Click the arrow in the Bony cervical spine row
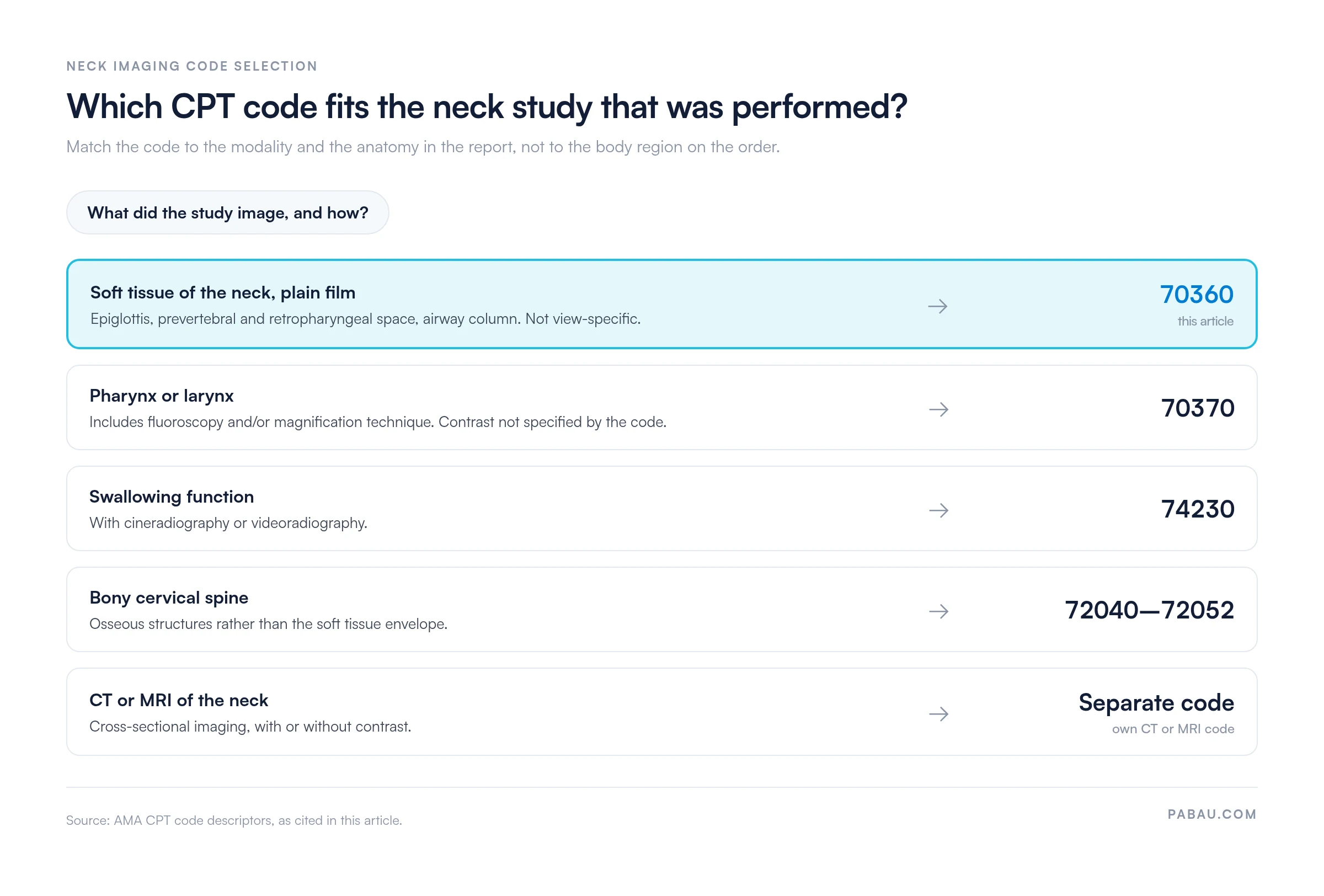The image size is (1324, 896). 938,611
